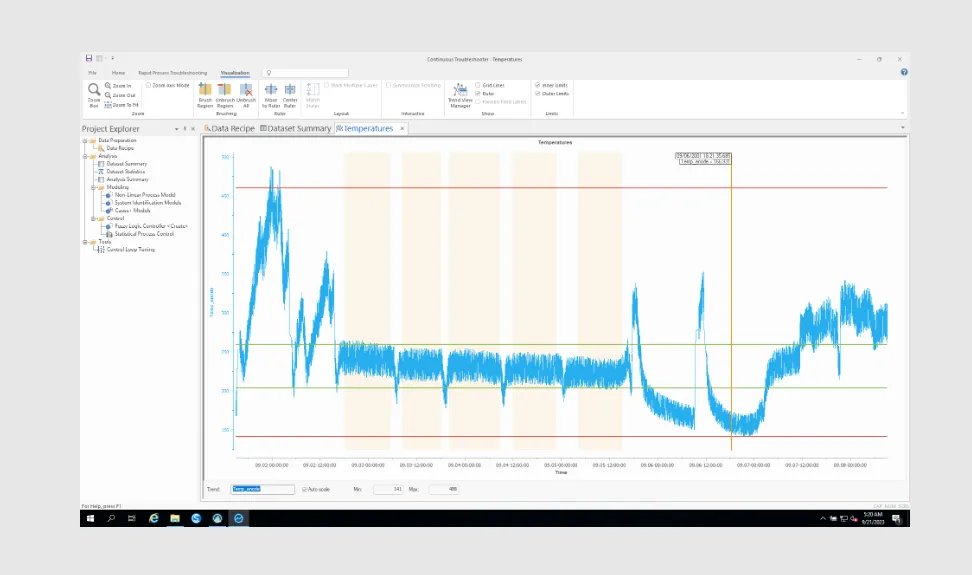
Task: Open the File menu
Action: coord(92,73)
